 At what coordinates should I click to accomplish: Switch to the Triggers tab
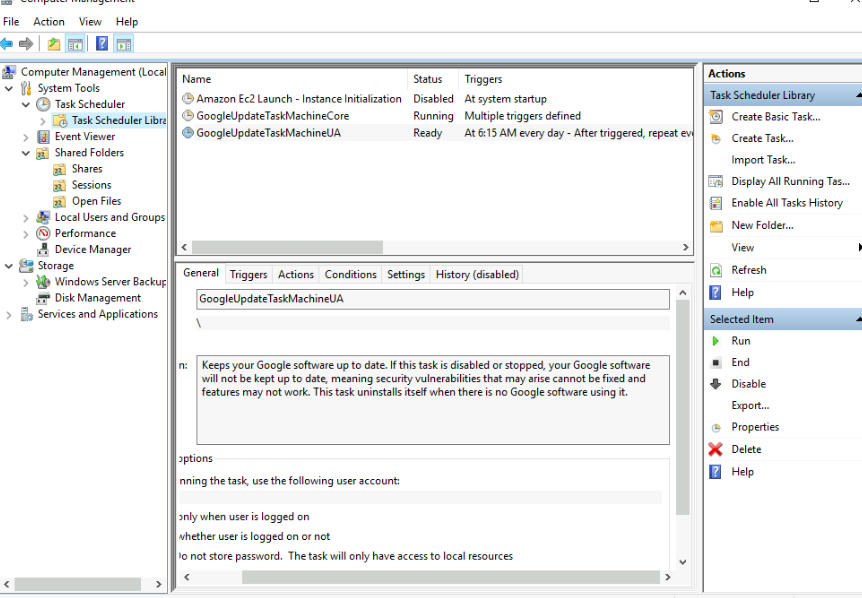coord(248,275)
